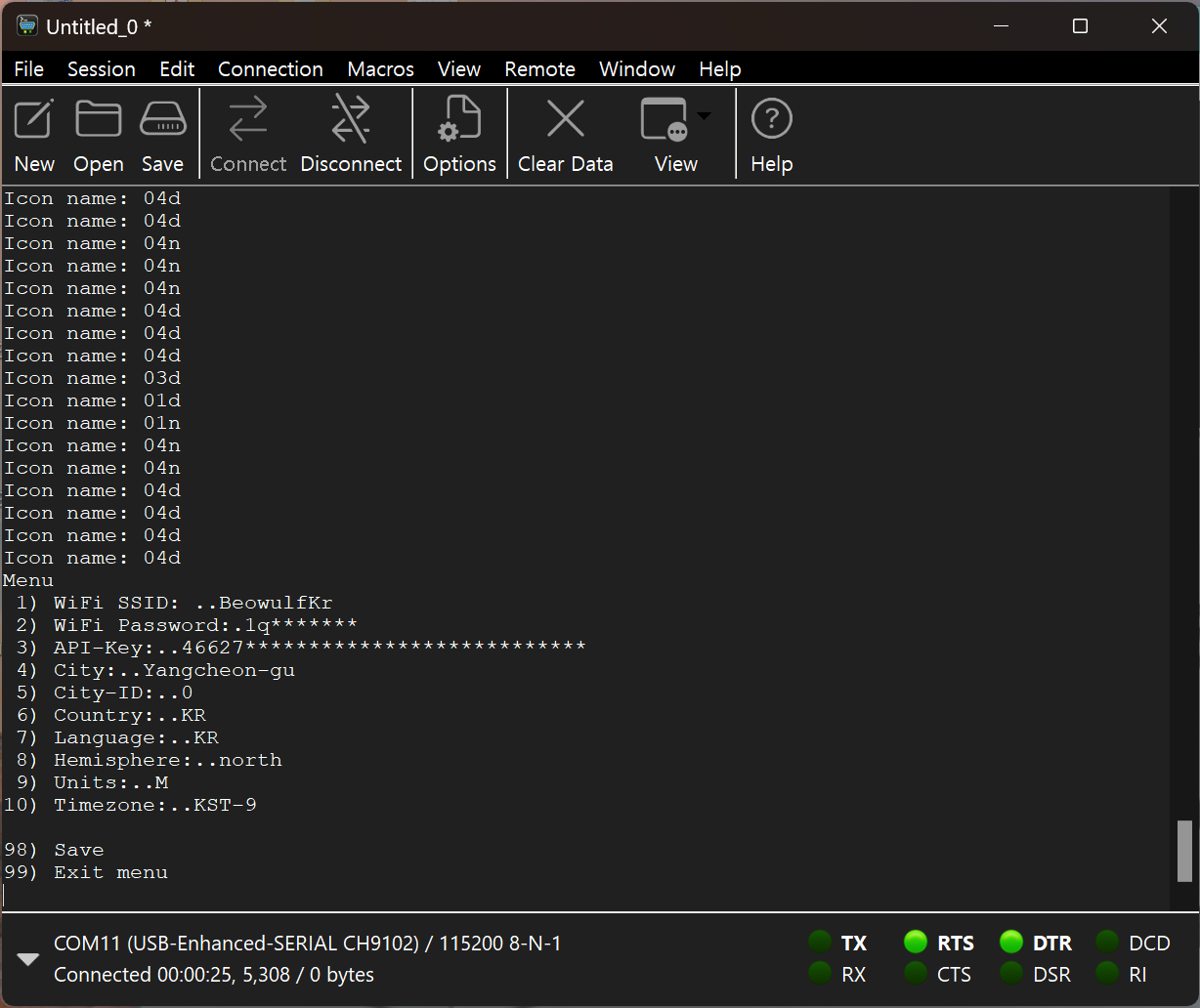Screen dimensions: 1200x1008
Task: Click the Disconnect icon
Action: click(351, 119)
